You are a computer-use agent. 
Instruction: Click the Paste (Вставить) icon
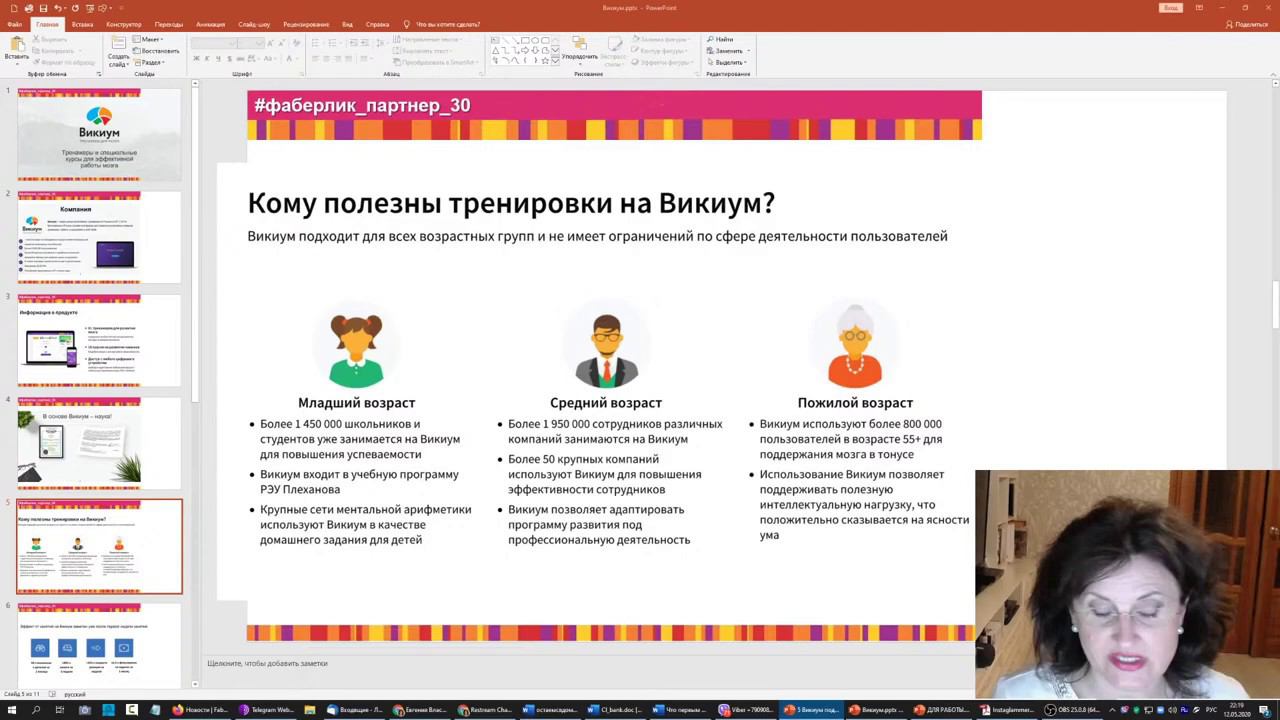(x=16, y=44)
